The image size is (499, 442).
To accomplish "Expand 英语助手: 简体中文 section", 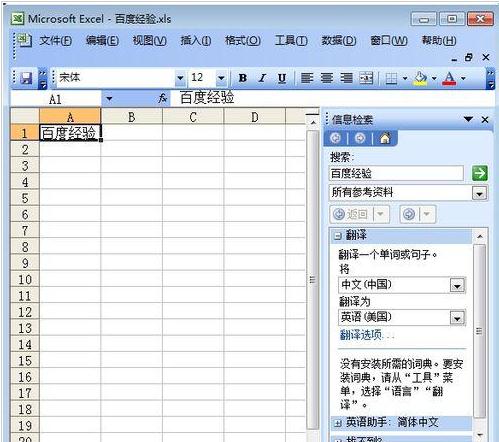I will coord(338,423).
